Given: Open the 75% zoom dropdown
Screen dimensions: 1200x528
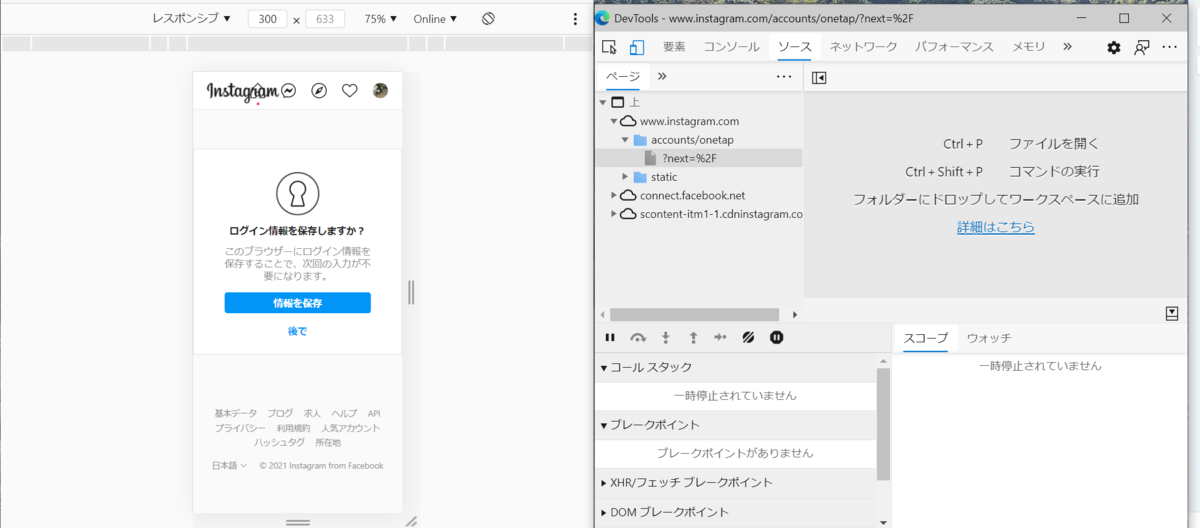Looking at the screenshot, I should click(x=380, y=19).
